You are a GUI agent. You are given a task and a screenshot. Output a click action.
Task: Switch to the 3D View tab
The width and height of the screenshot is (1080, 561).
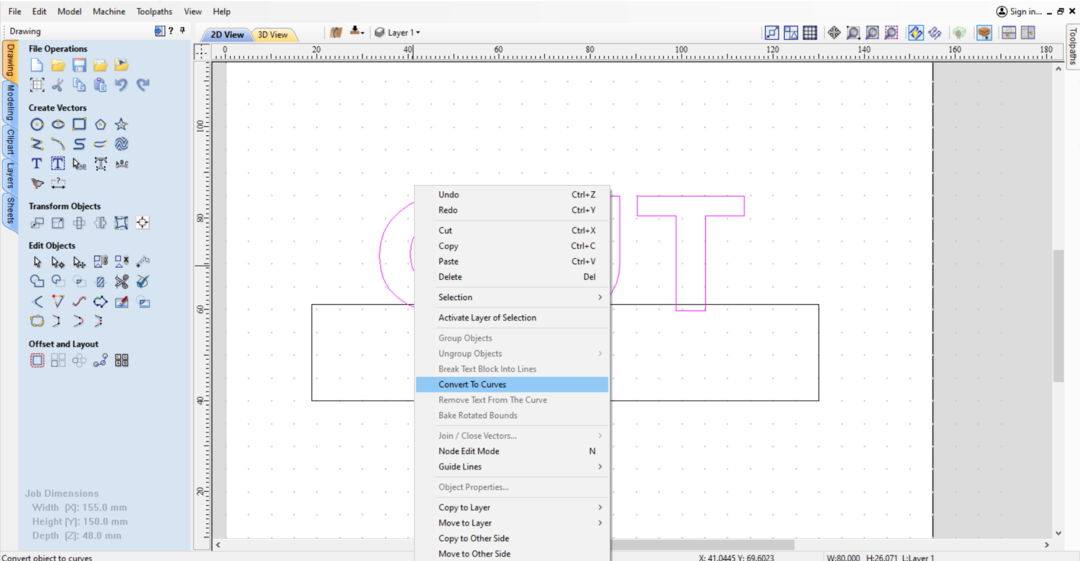point(272,35)
